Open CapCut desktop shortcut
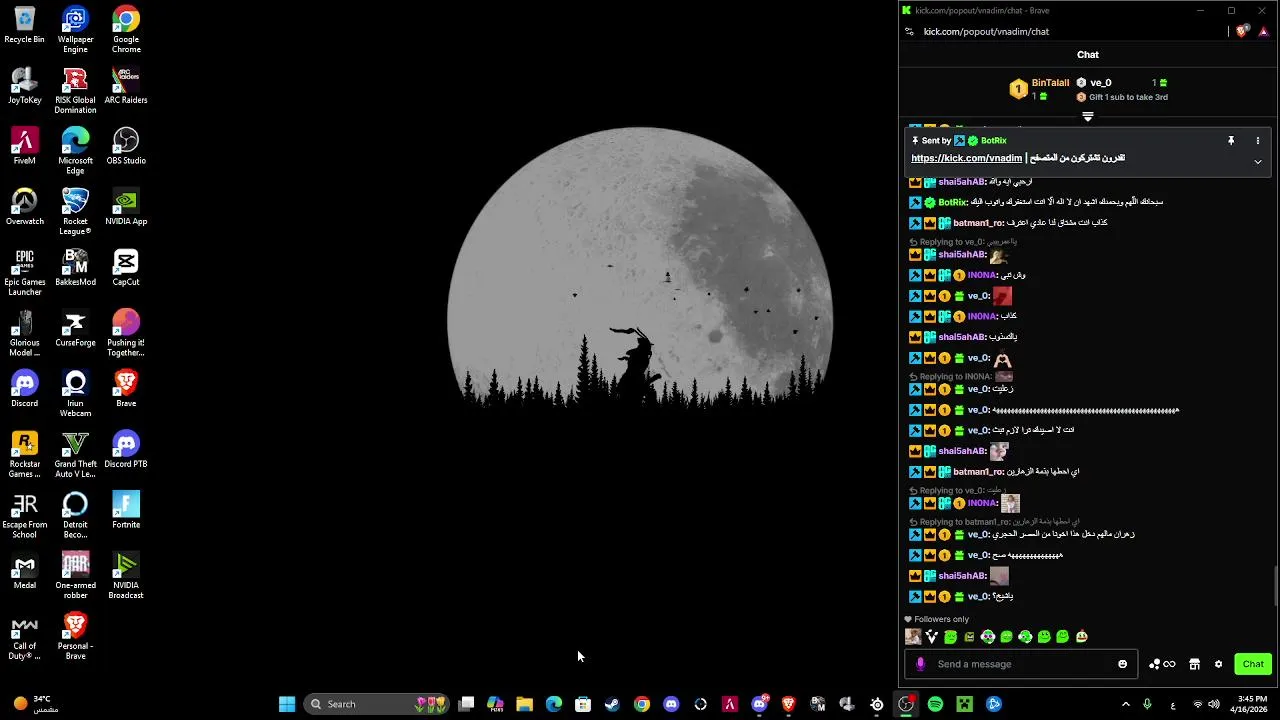Viewport: 1280px width, 720px height. 126,268
